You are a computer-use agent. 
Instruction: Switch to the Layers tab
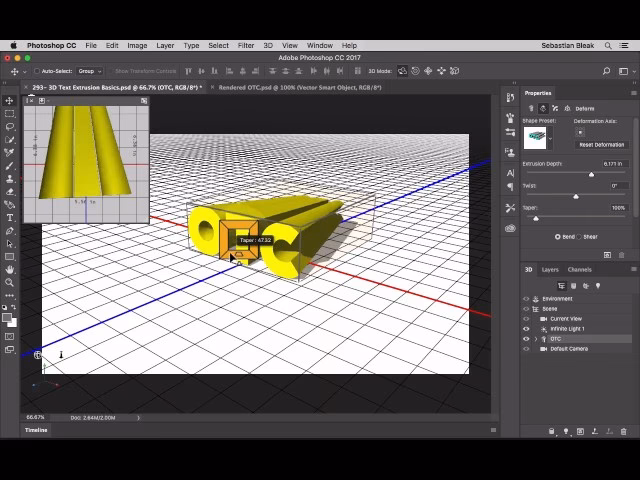tap(550, 269)
